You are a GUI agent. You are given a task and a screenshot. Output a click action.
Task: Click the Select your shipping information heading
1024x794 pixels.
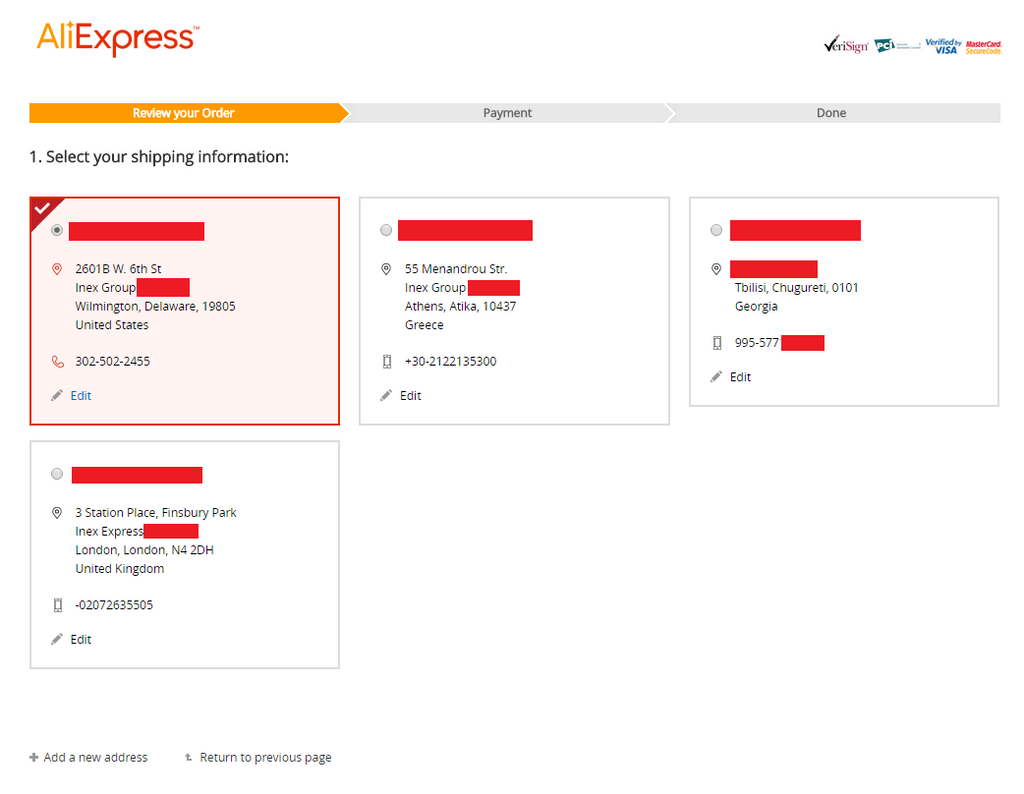(159, 157)
